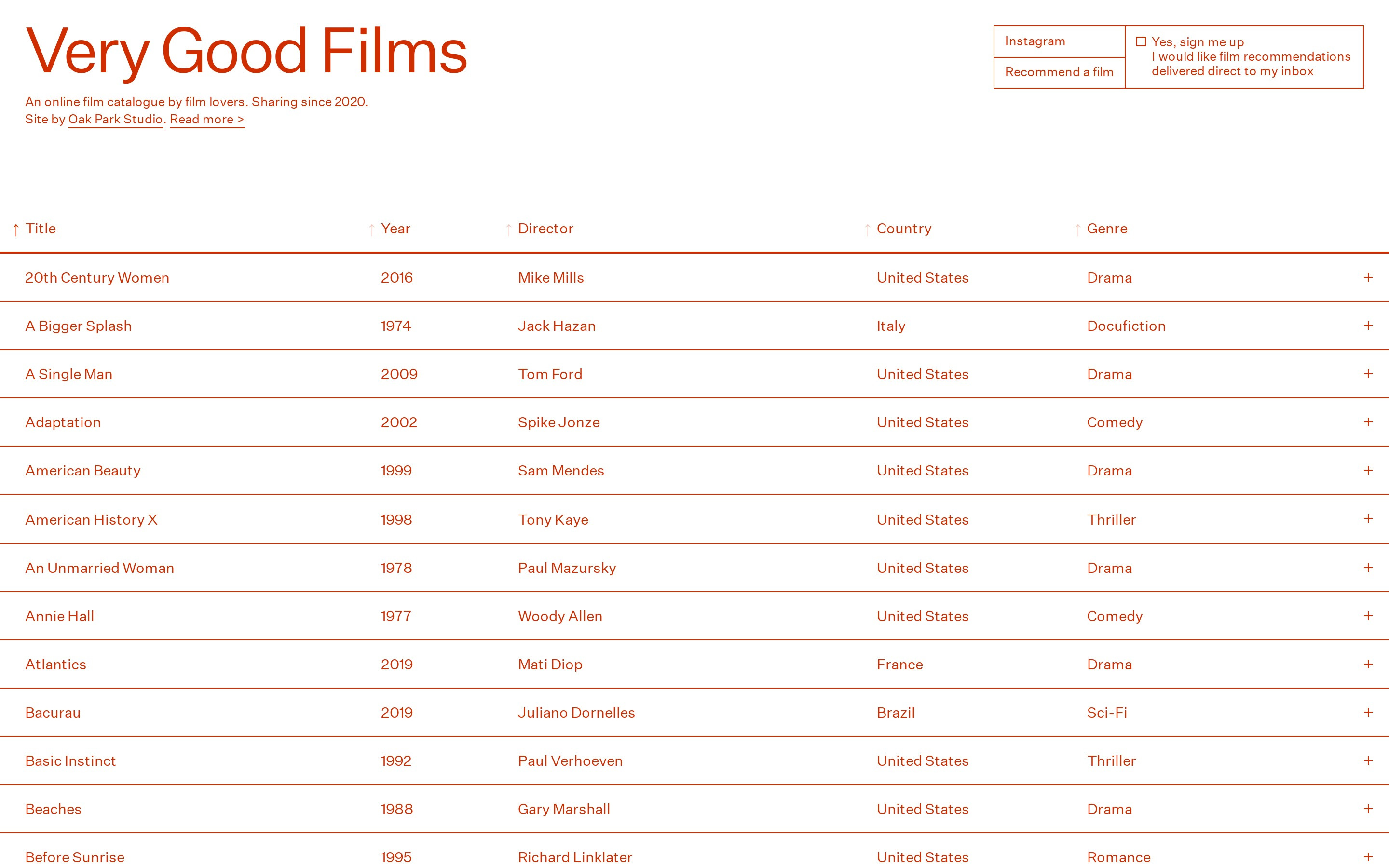Expand American History X row

coord(1368,519)
